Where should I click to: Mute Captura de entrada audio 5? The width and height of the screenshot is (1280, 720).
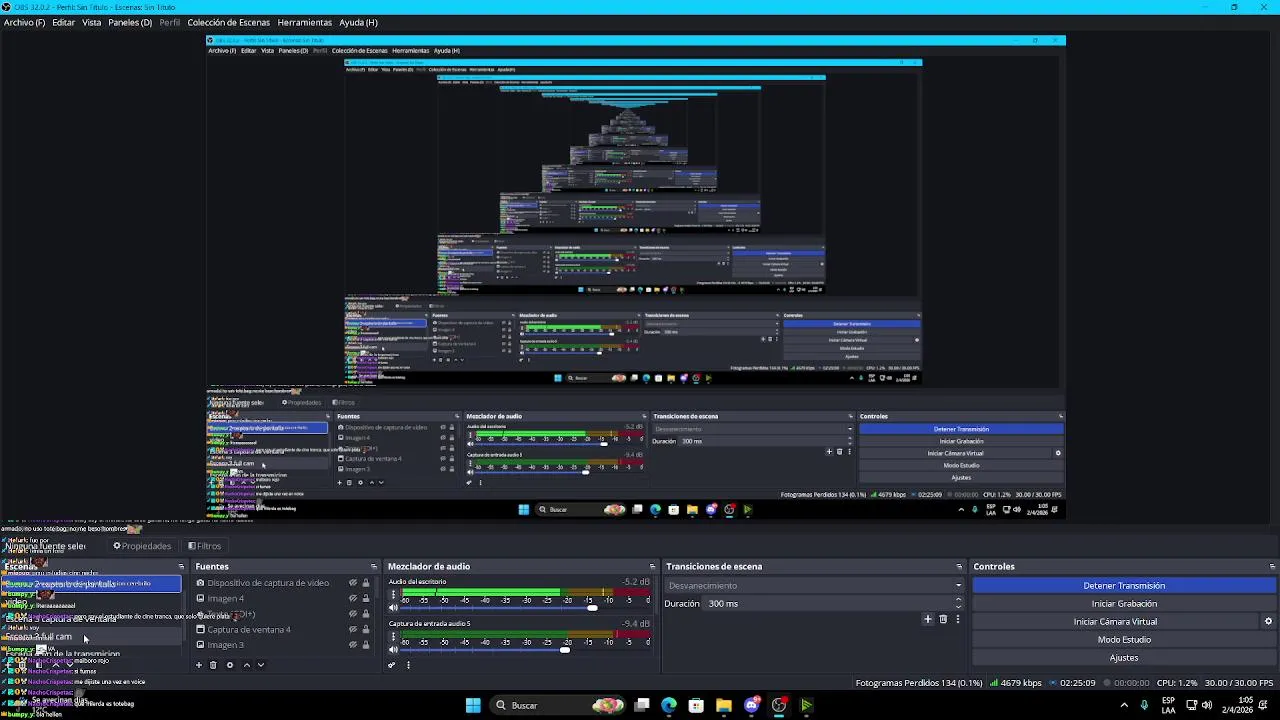393,650
